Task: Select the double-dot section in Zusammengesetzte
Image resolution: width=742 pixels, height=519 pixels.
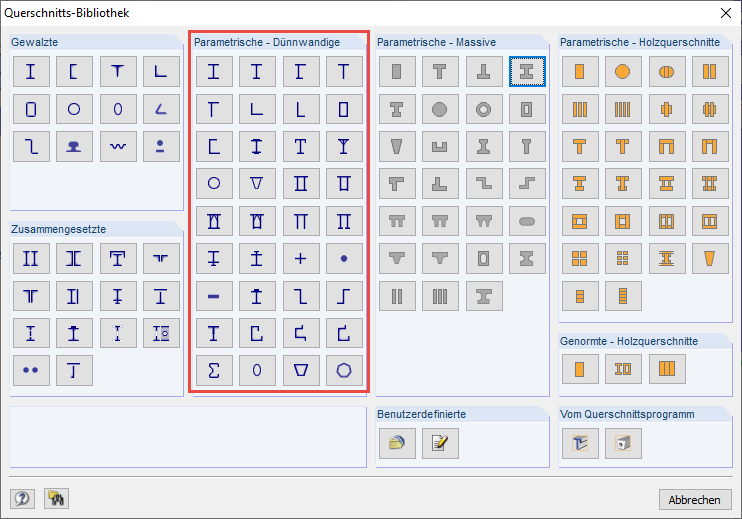Action: (x=30, y=370)
